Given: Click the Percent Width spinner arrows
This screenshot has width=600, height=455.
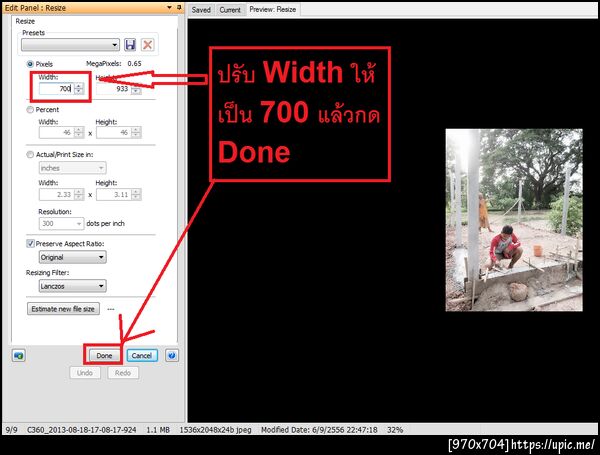Looking at the screenshot, I should pyautogui.click(x=79, y=132).
